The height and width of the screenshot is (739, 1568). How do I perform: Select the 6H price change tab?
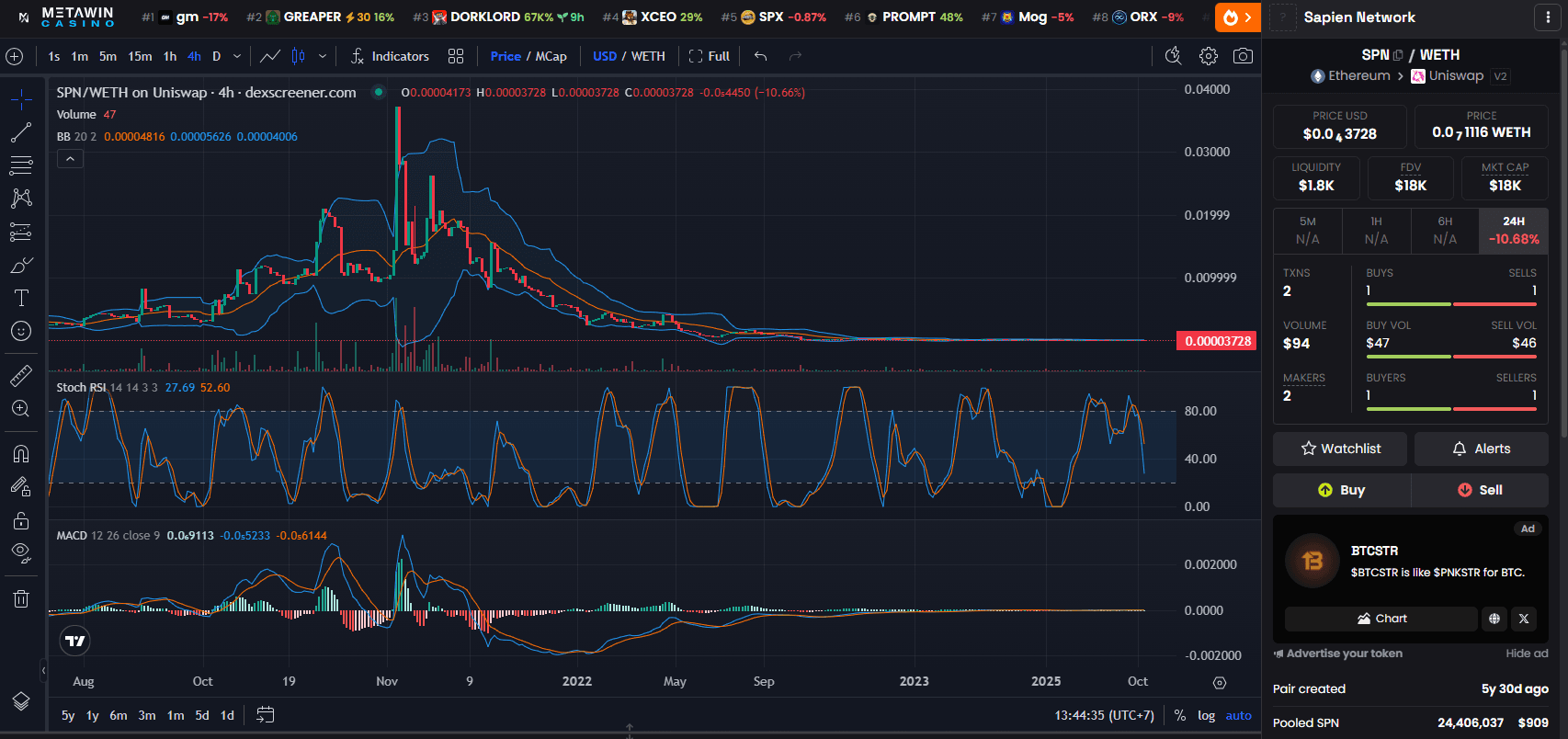tap(1445, 230)
